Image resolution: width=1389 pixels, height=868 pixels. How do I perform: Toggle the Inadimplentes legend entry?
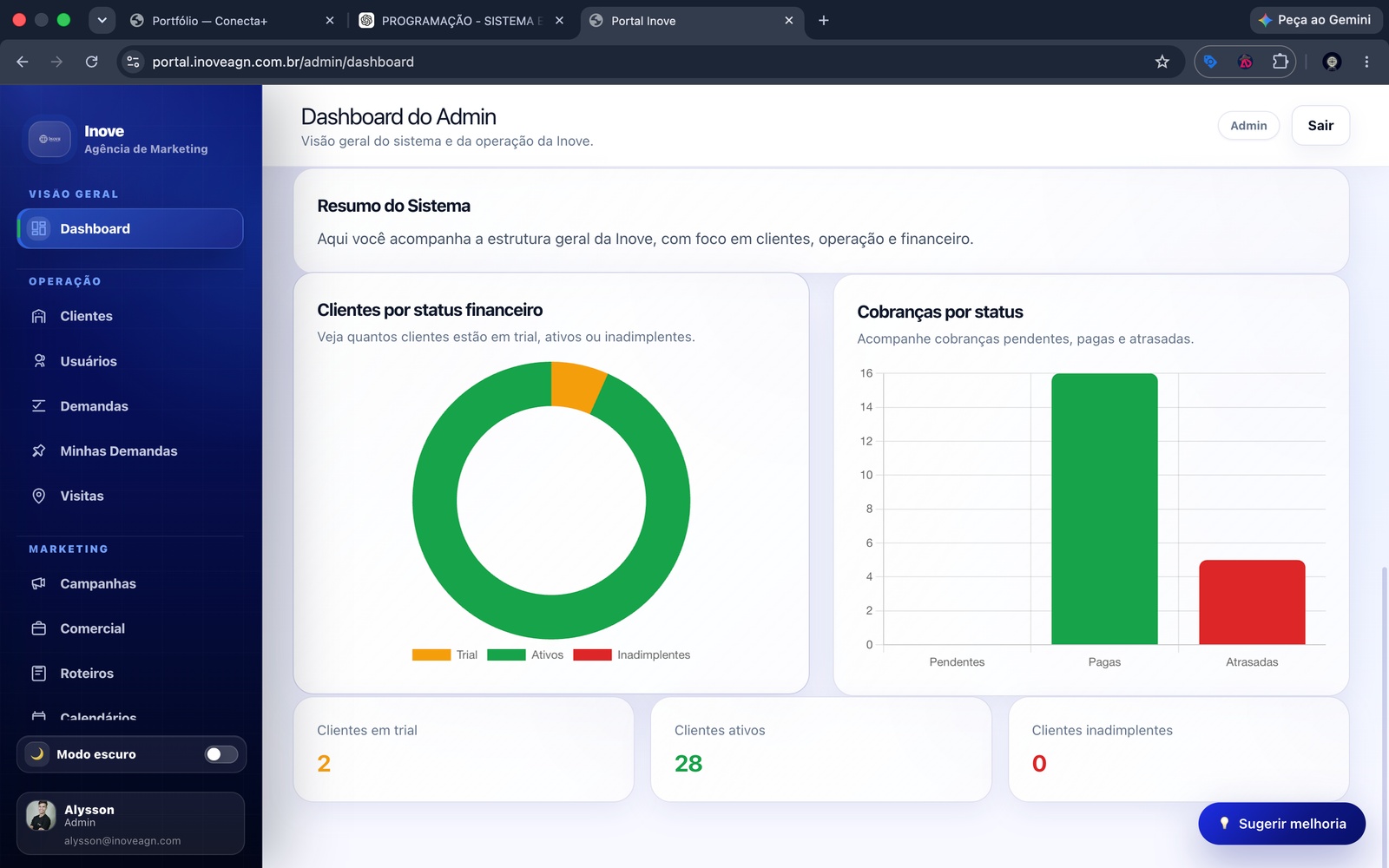632,655
